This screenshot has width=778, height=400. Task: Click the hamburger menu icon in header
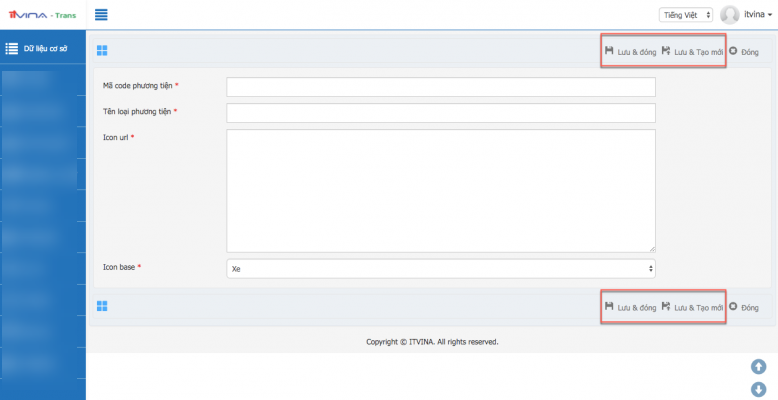pyautogui.click(x=101, y=14)
